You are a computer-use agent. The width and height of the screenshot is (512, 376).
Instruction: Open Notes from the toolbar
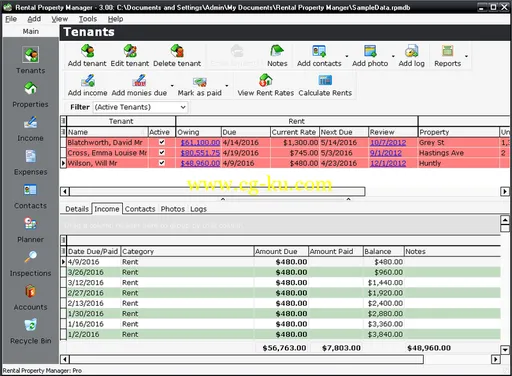pos(277,56)
